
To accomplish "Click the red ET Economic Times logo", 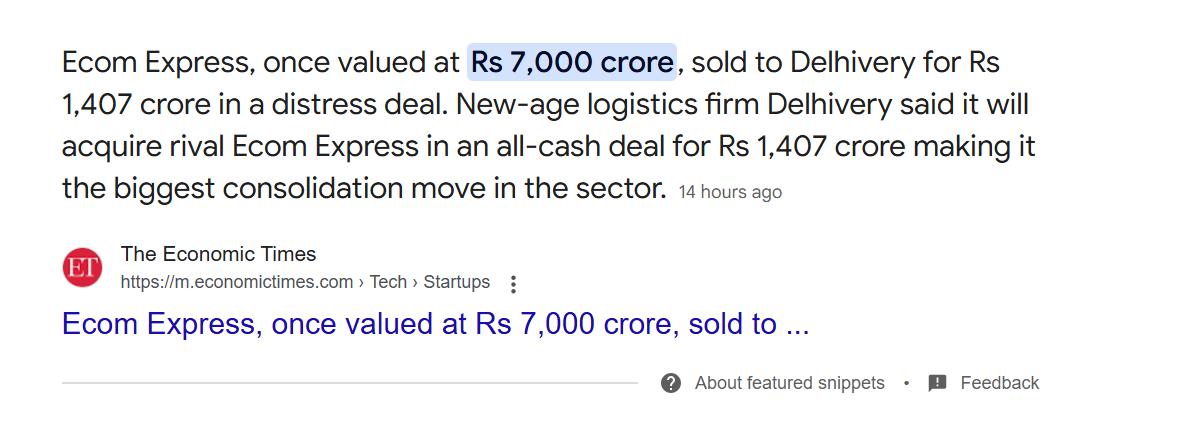I will [82, 267].
